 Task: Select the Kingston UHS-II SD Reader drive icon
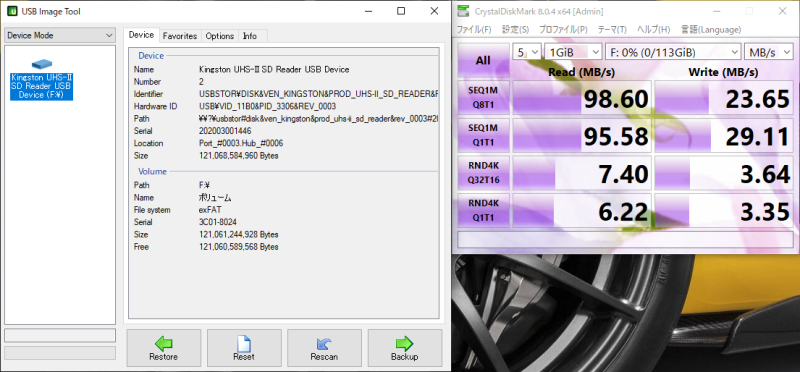point(42,64)
